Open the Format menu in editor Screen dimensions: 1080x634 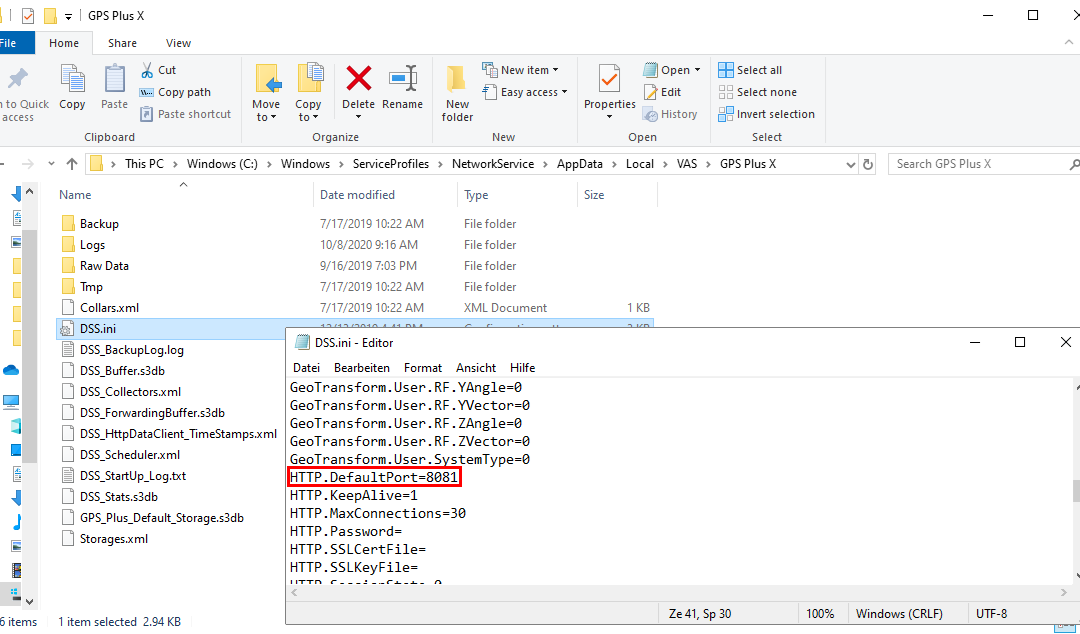422,368
